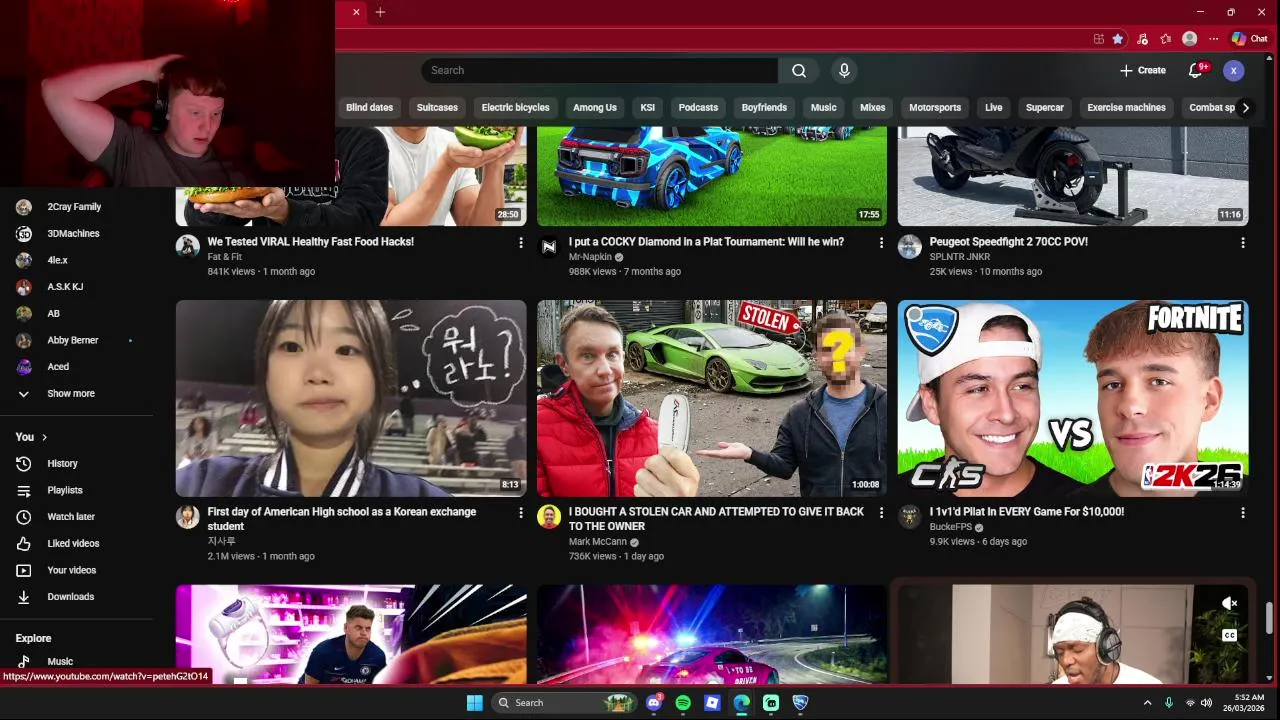The height and width of the screenshot is (720, 1280).
Task: Open the browser media control music icon
Action: [x=1142, y=39]
